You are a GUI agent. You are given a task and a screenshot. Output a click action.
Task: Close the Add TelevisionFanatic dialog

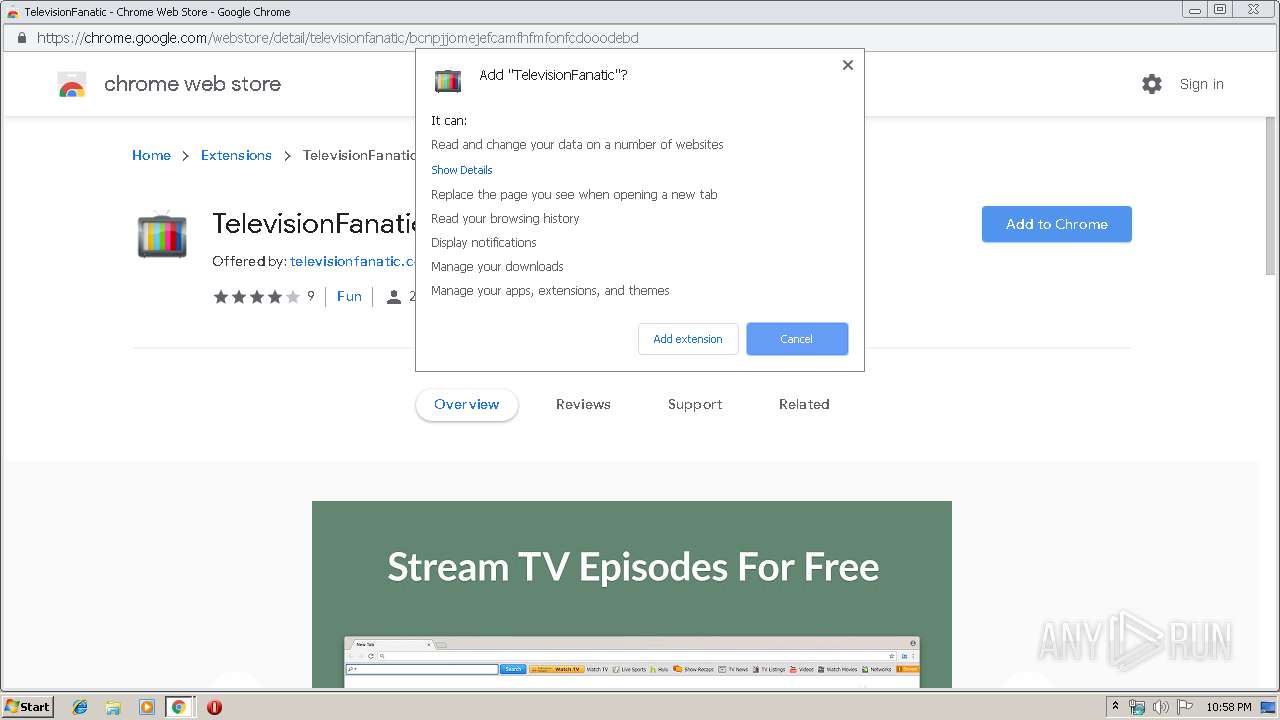(847, 65)
